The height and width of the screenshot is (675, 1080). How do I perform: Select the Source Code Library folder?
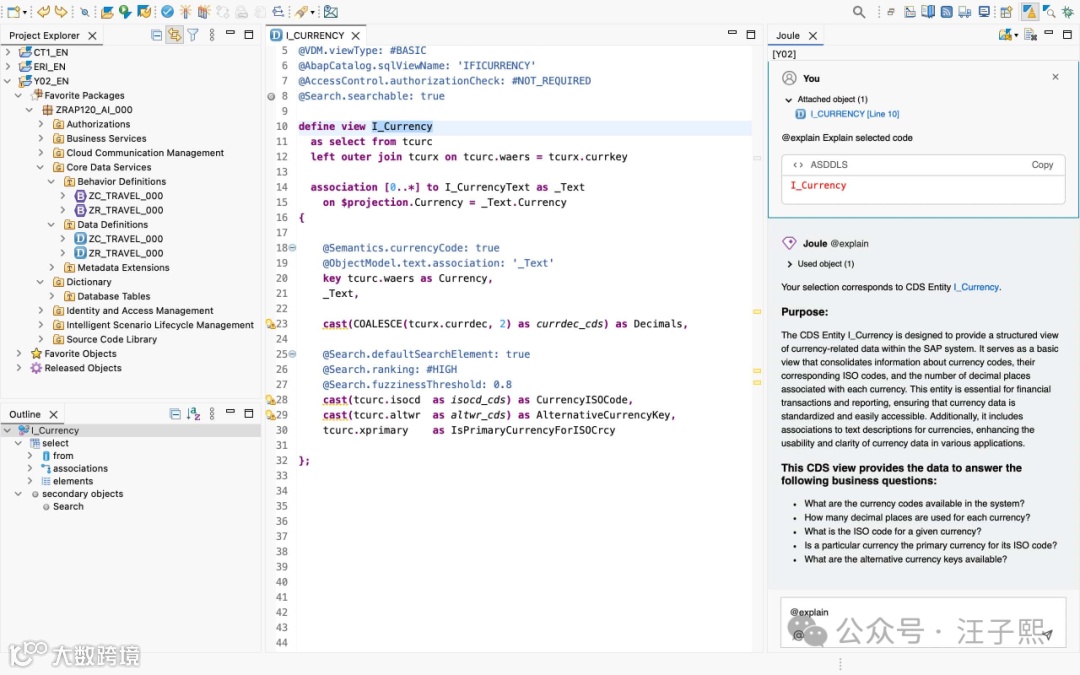click(x=111, y=339)
